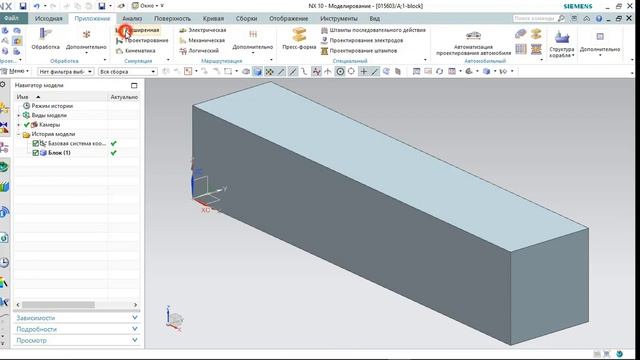Select the Блок (1) feature label
This screenshot has width=640, height=360.
point(59,153)
